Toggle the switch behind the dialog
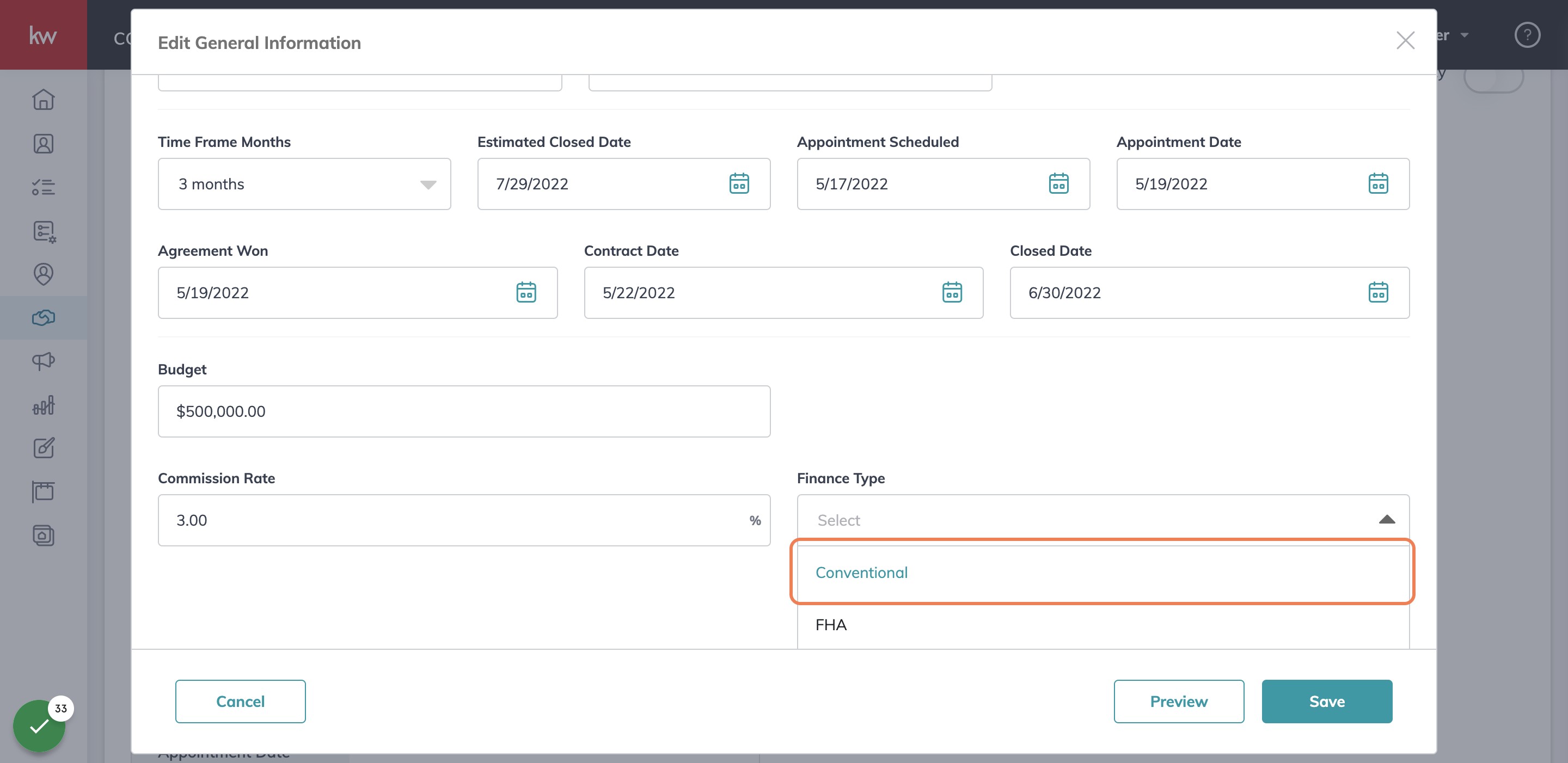The width and height of the screenshot is (1568, 763). point(1493,78)
